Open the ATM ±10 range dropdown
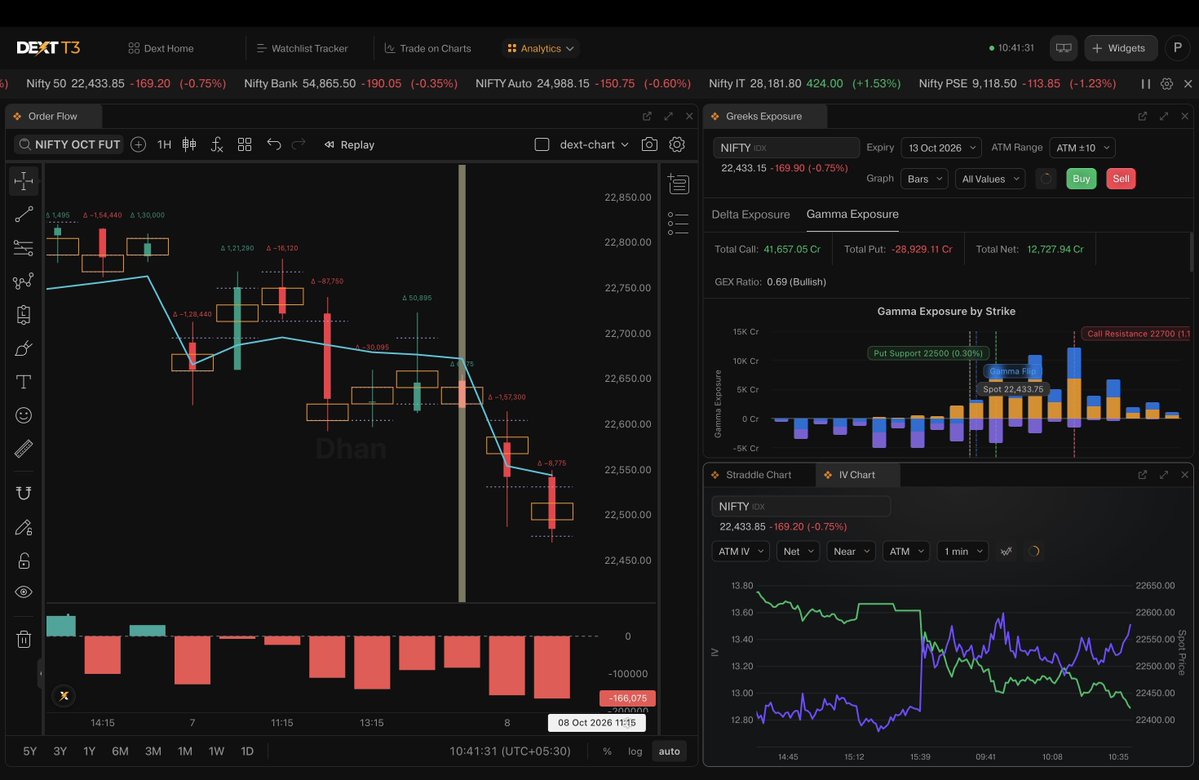1199x780 pixels. [x=1082, y=148]
